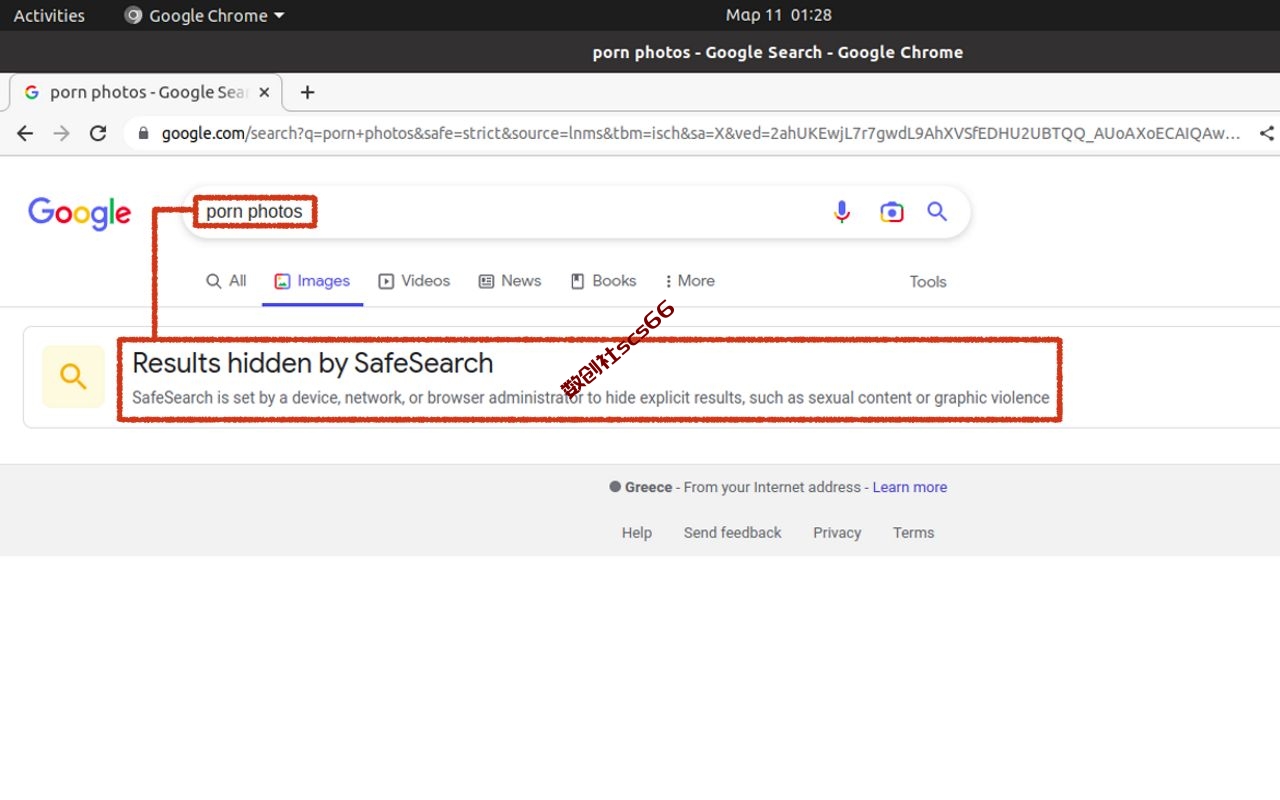Click the yellow SafeSearch magnifier icon
The image size is (1280, 800).
[73, 377]
